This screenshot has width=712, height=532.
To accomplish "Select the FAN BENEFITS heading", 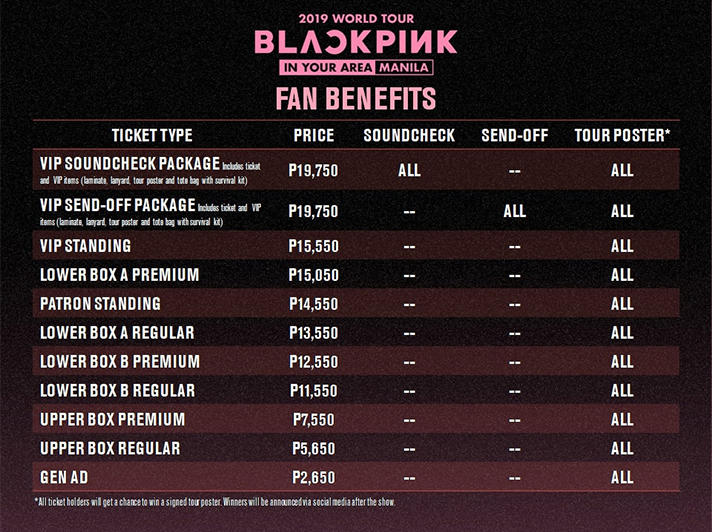I will (356, 99).
